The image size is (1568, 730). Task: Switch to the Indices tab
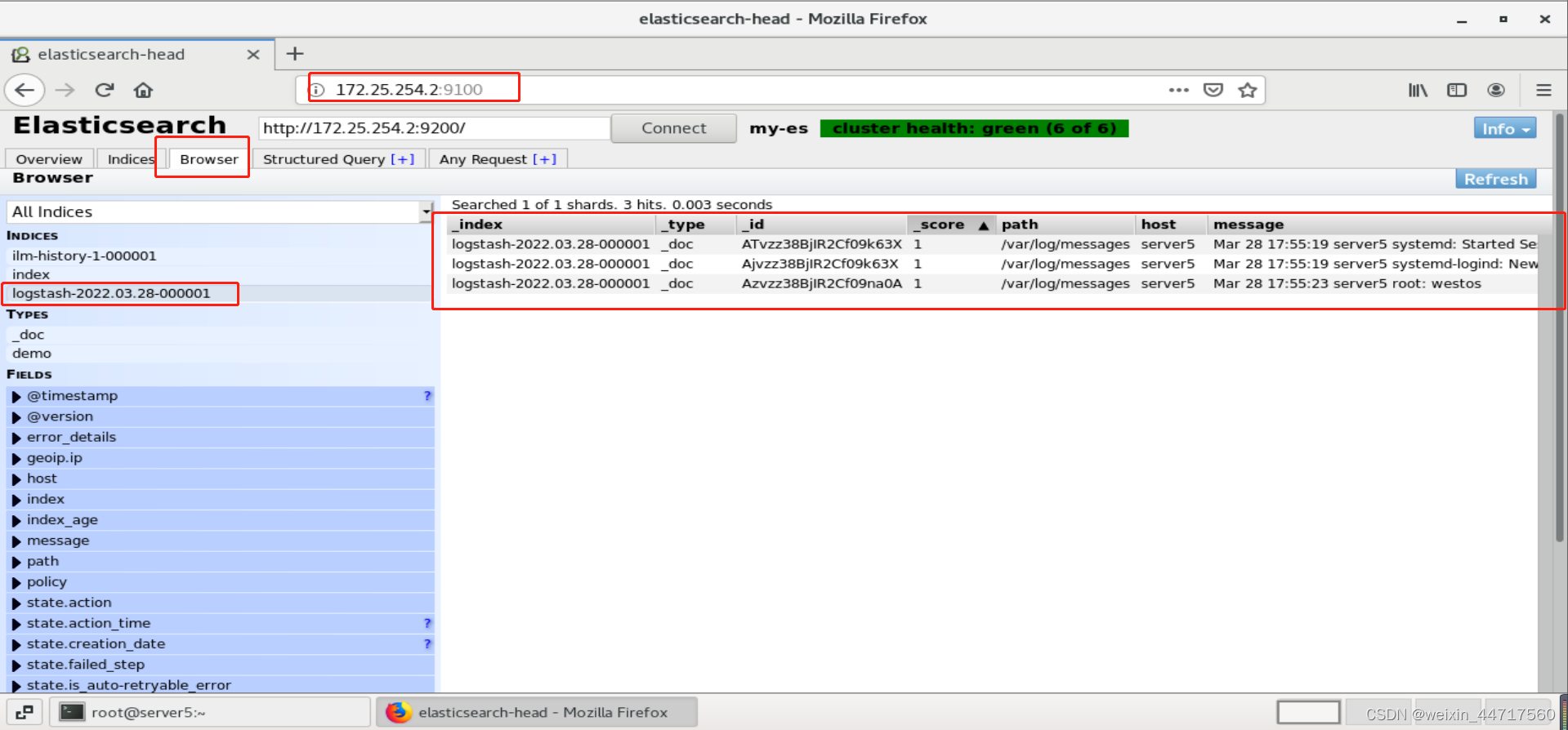click(x=131, y=159)
